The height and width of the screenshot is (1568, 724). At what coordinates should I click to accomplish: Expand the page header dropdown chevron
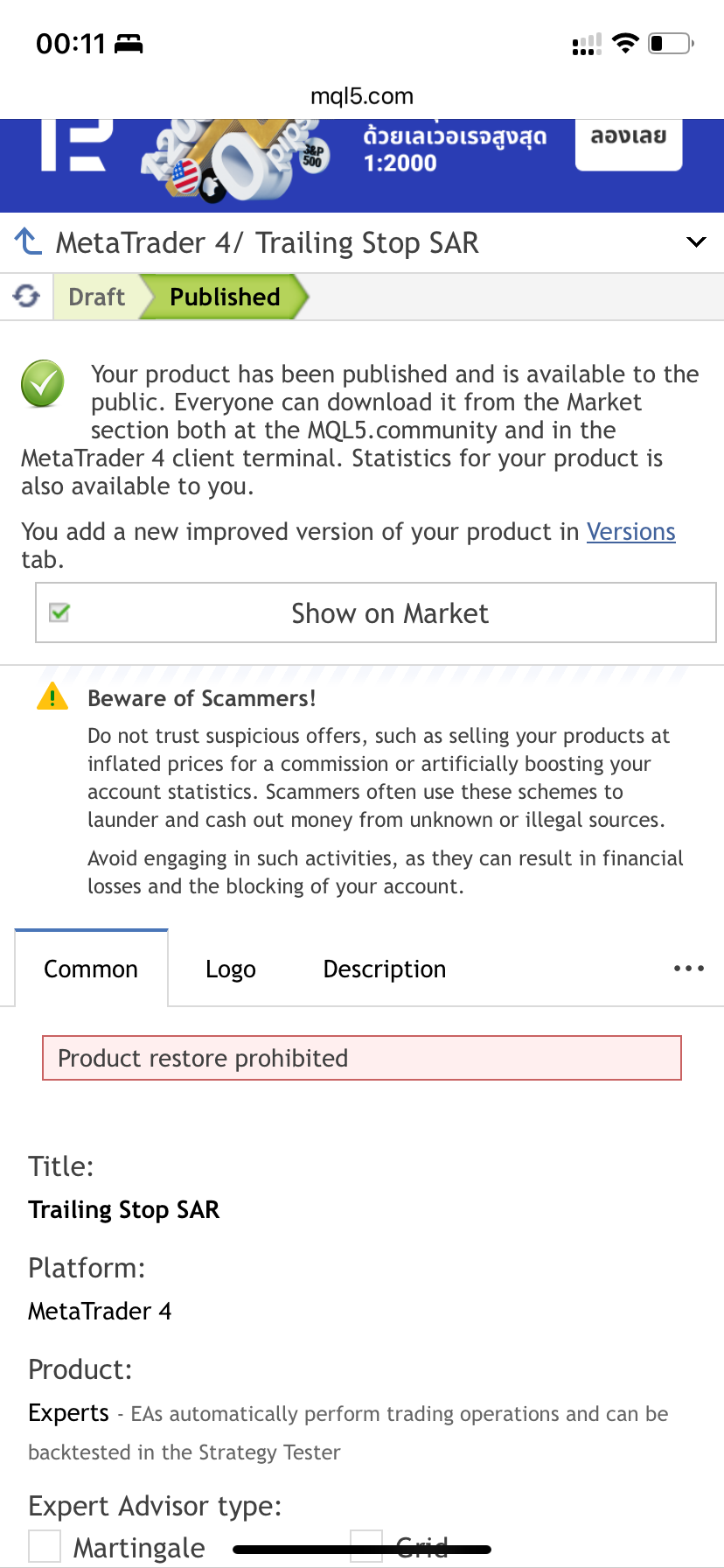click(696, 241)
